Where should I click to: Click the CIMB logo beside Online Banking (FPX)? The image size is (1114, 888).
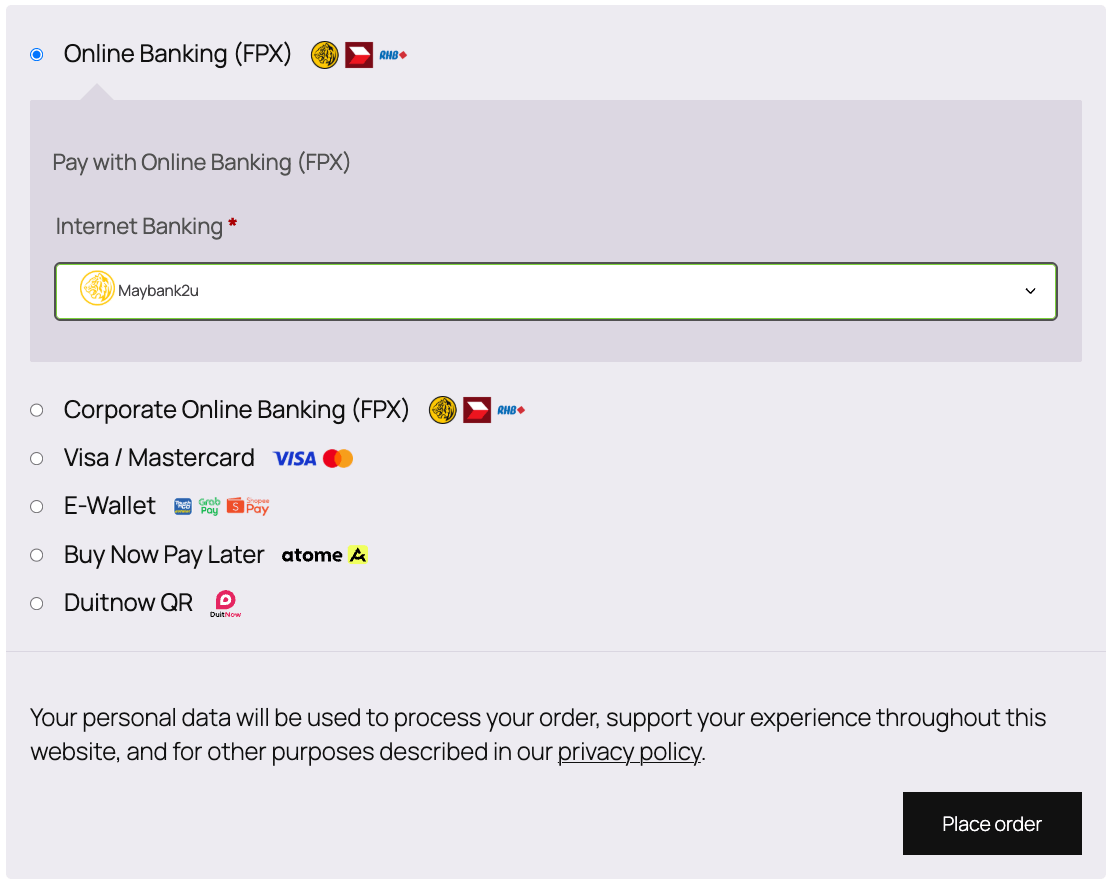tap(359, 55)
